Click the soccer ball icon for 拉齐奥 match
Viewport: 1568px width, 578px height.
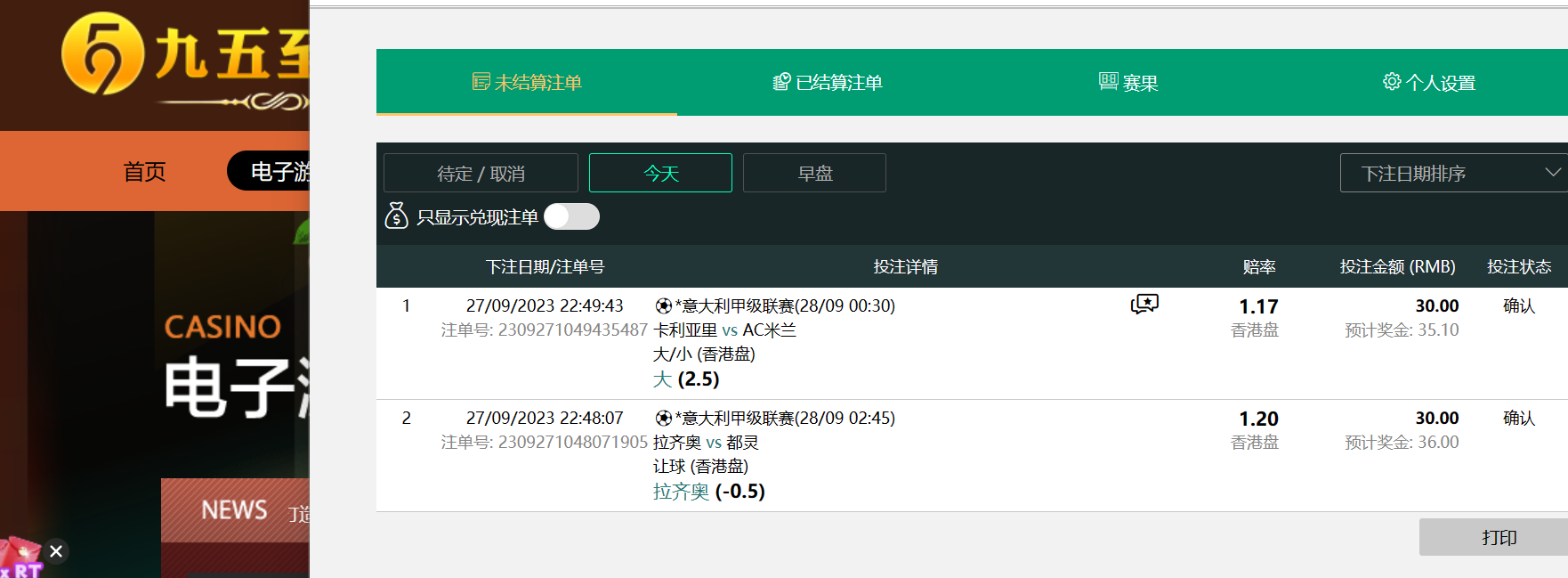point(664,419)
